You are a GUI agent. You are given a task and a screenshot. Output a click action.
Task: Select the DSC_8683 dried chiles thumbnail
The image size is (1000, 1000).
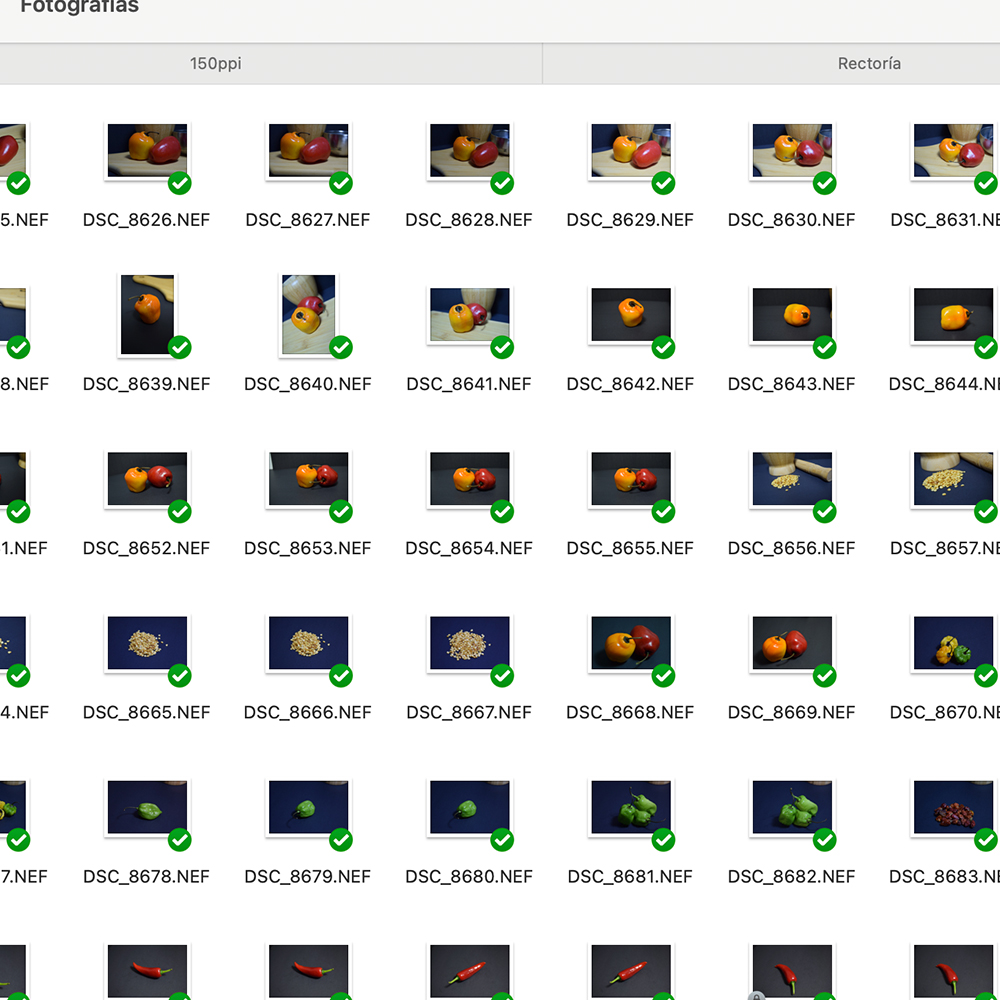tap(954, 807)
